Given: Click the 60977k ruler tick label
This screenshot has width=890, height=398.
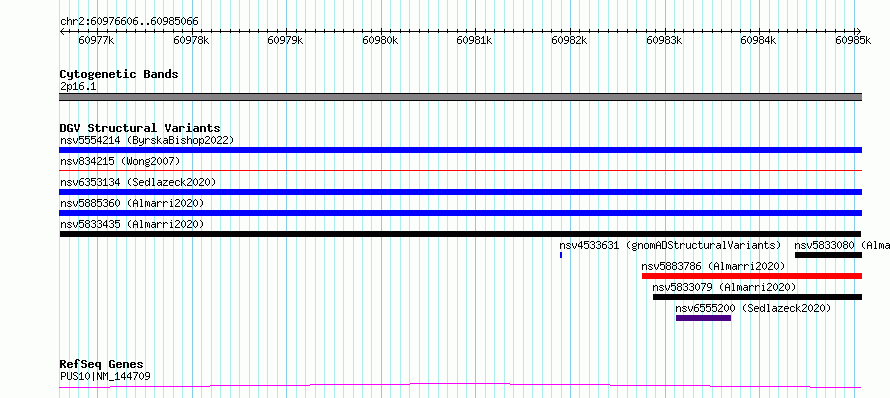Looking at the screenshot, I should [x=96, y=40].
